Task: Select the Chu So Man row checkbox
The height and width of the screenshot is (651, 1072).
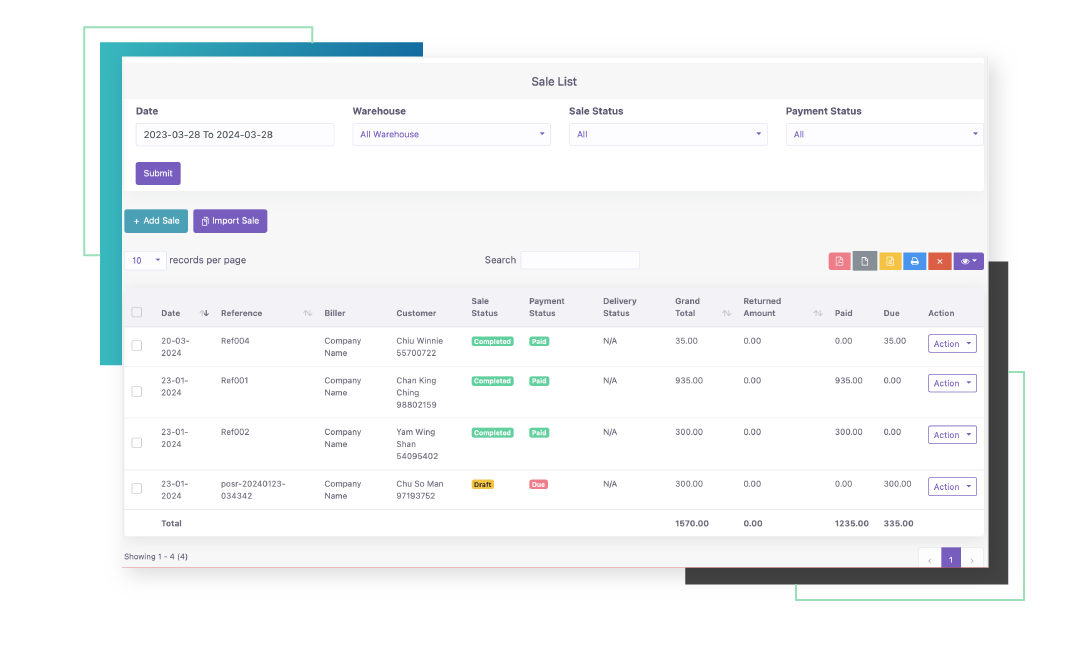Action: [x=137, y=489]
